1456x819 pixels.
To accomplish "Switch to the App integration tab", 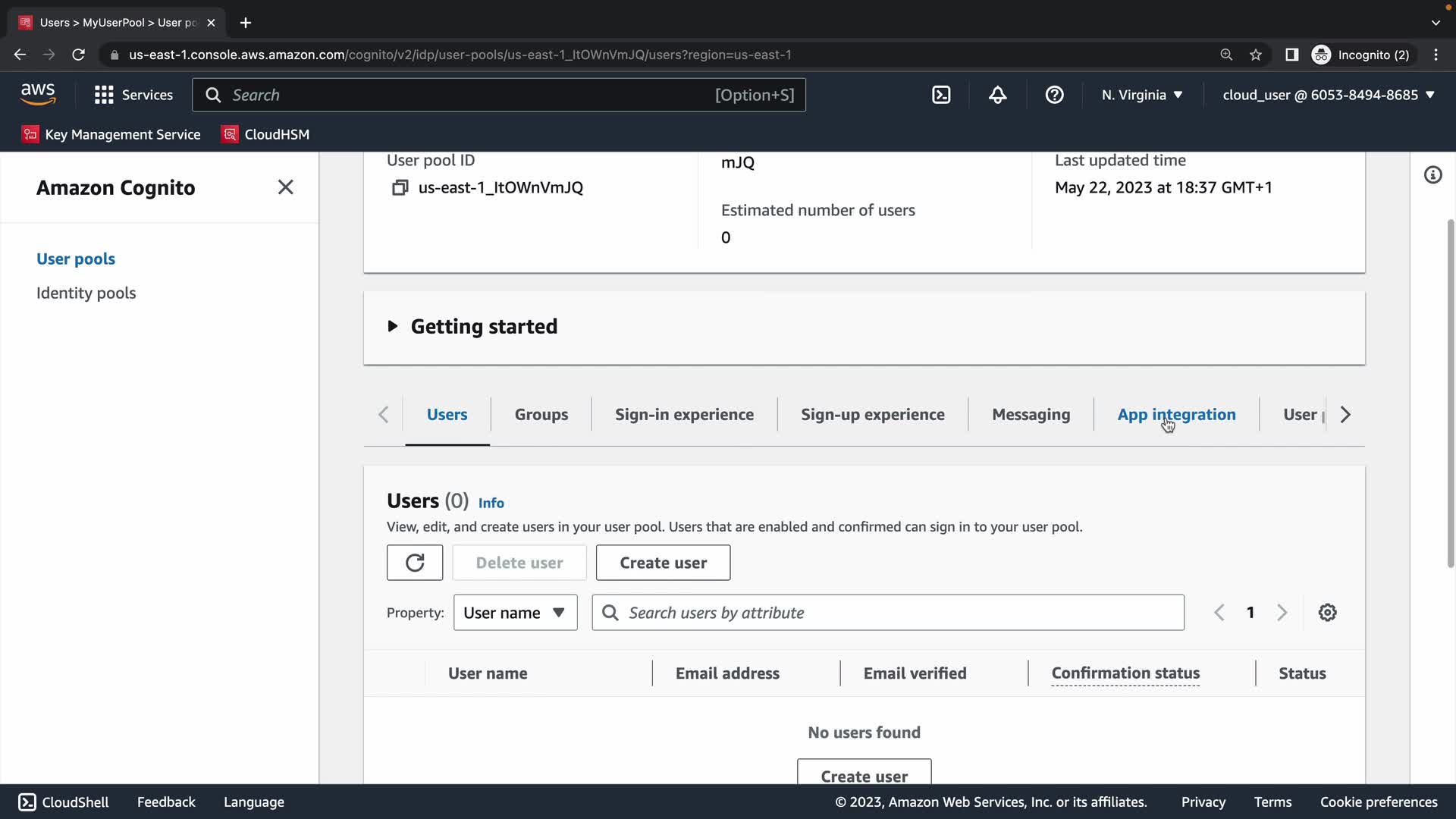I will [x=1176, y=415].
